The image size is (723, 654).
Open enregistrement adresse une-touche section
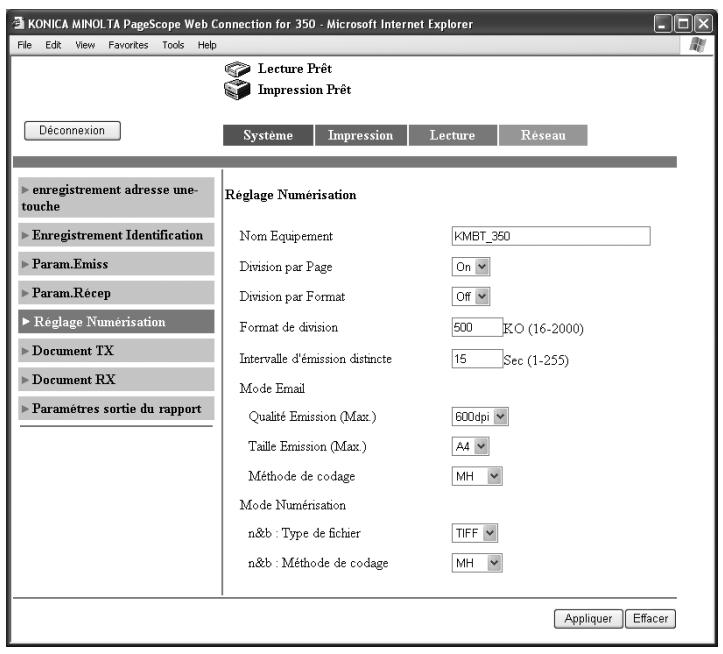tap(116, 197)
